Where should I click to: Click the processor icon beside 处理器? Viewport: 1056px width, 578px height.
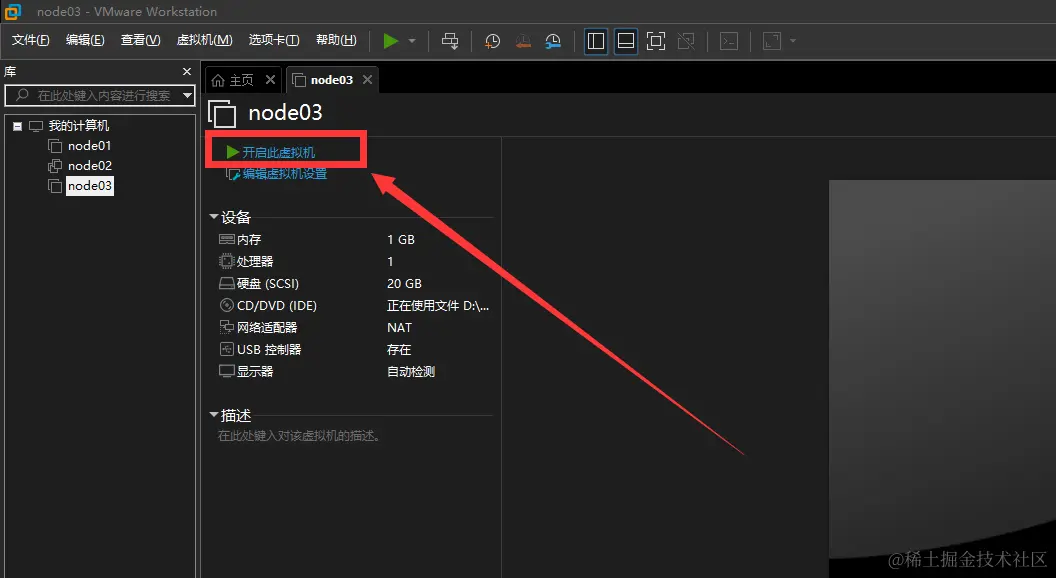227,261
